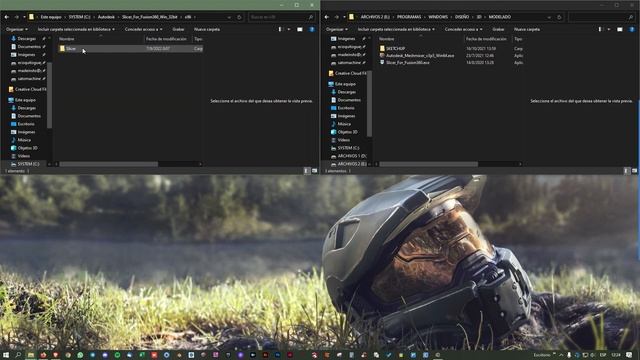640x360 pixels.
Task: Click the search magnifier in right window
Action: [x=631, y=17]
